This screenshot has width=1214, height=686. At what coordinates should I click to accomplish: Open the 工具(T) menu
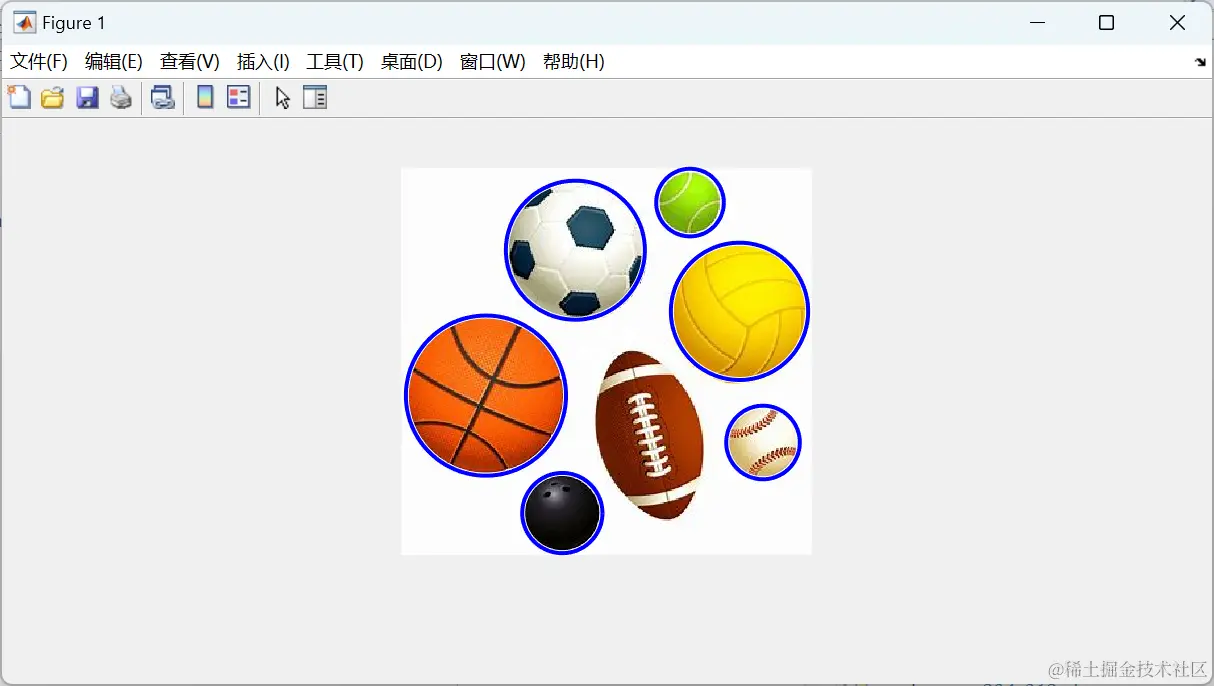click(x=335, y=62)
